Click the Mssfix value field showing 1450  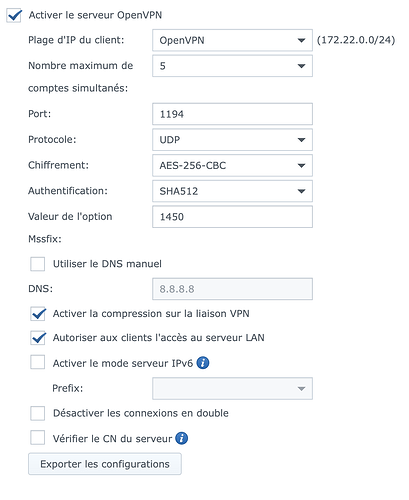232,217
